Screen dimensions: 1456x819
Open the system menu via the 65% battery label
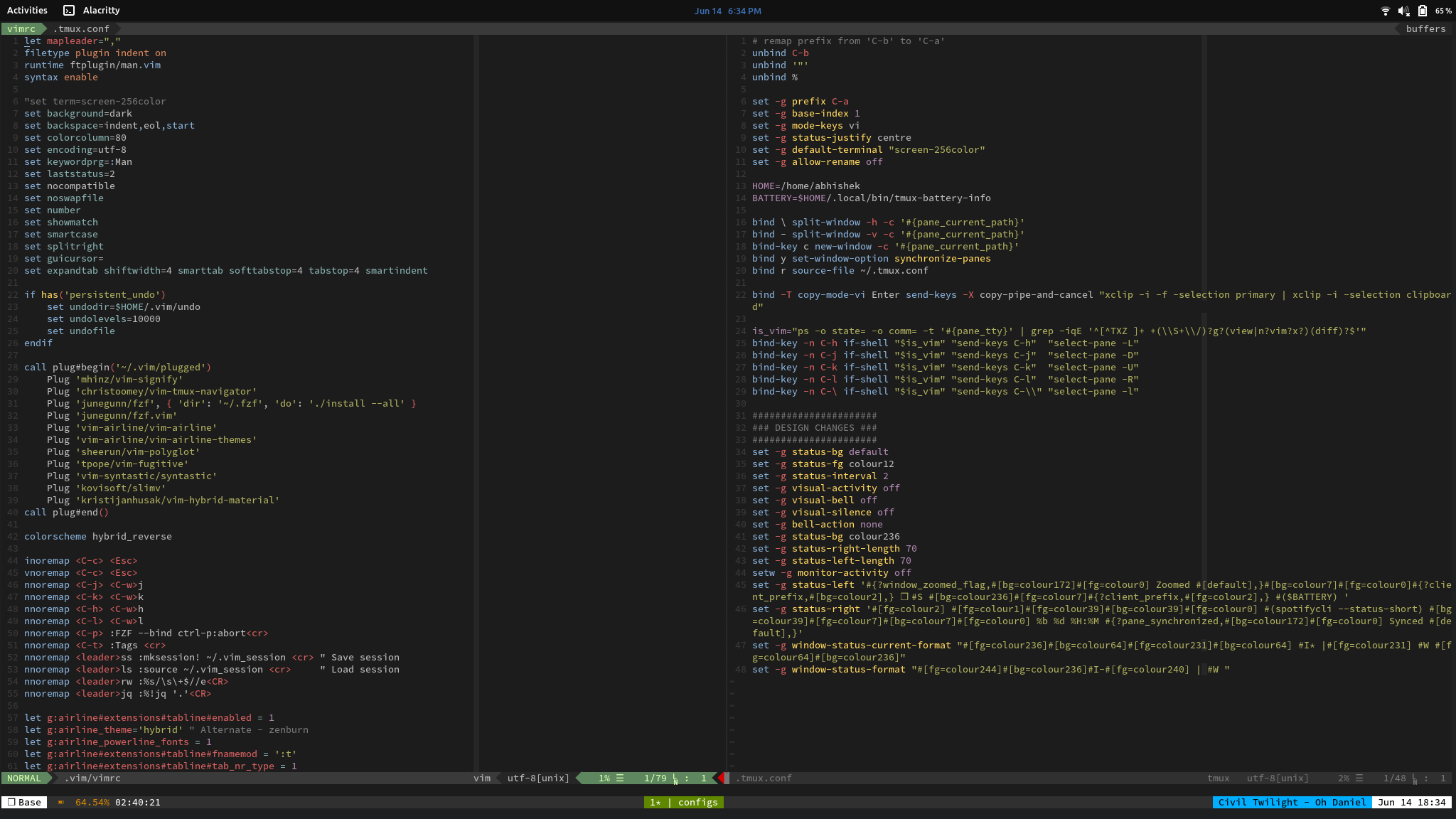1443,11
